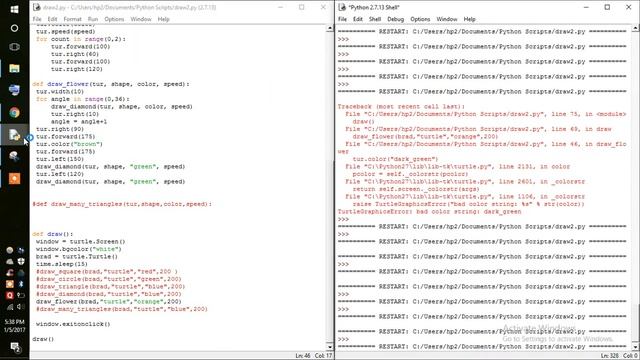The width and height of the screenshot is (640, 360).
Task: Open File Explorer from the taskbar
Action: coord(14,68)
